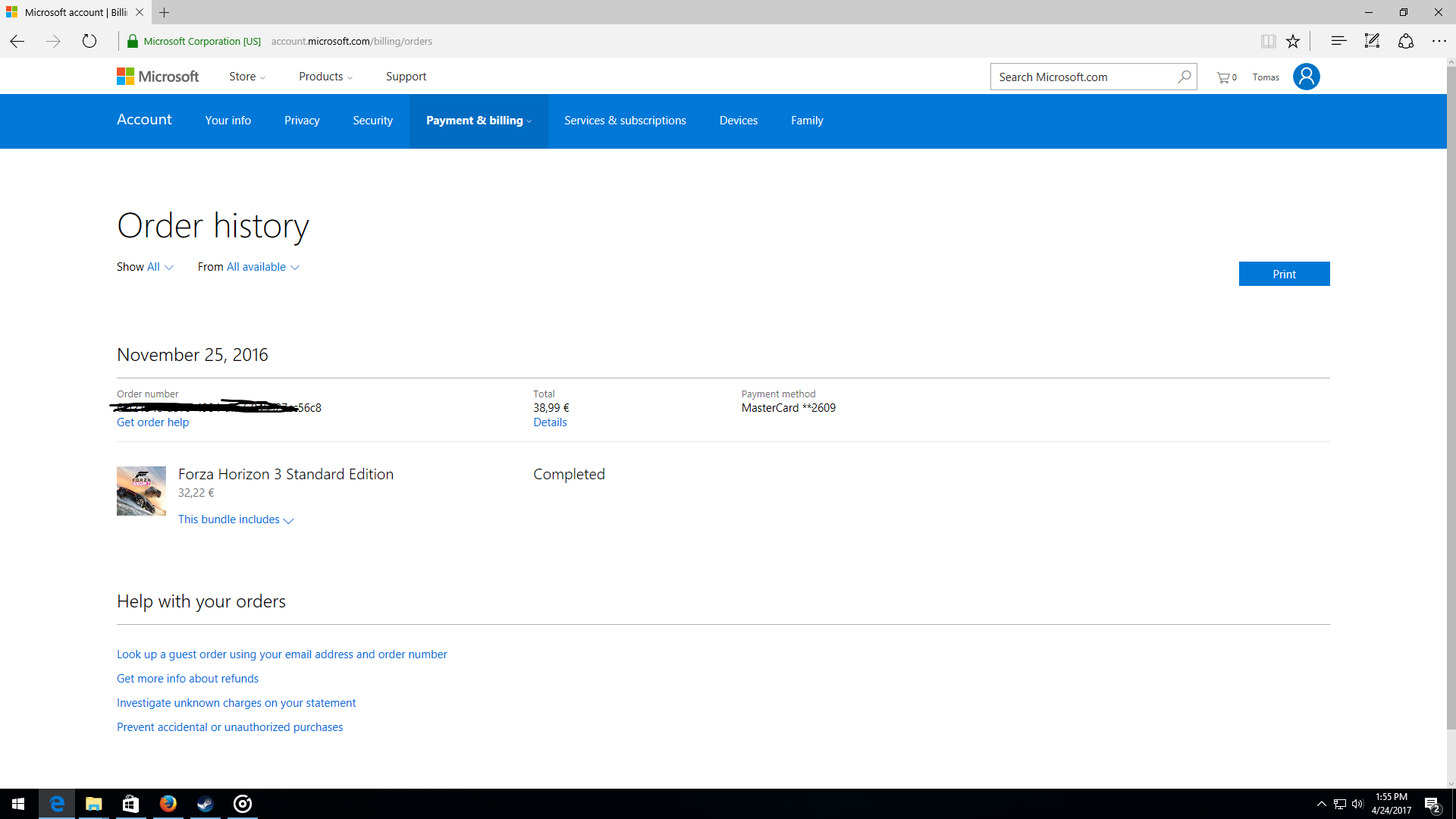
Task: Open the Services & subscriptions tab
Action: (625, 121)
